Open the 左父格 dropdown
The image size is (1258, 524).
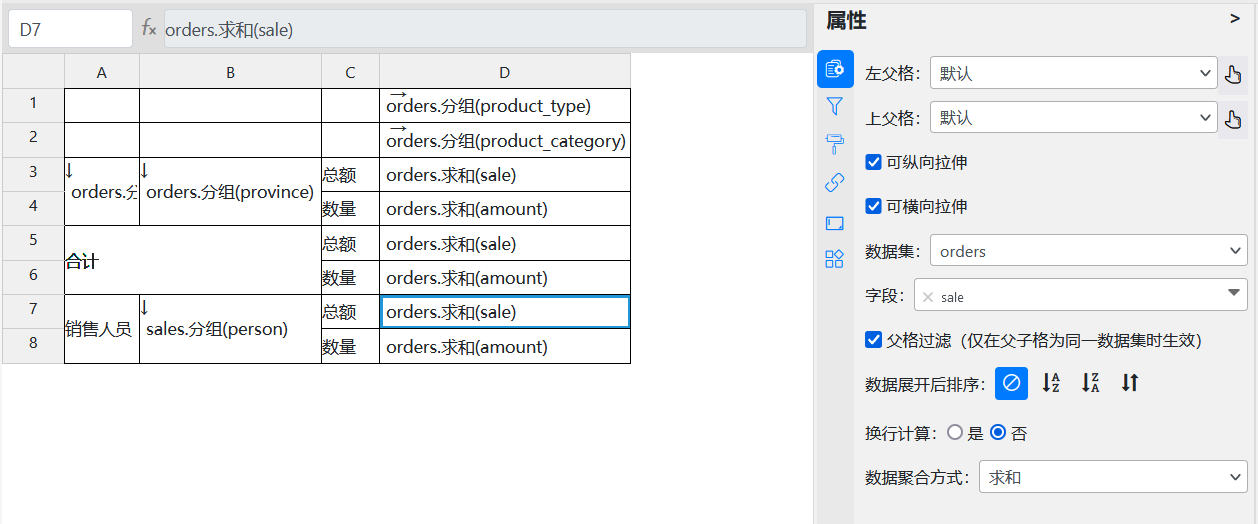(1073, 74)
